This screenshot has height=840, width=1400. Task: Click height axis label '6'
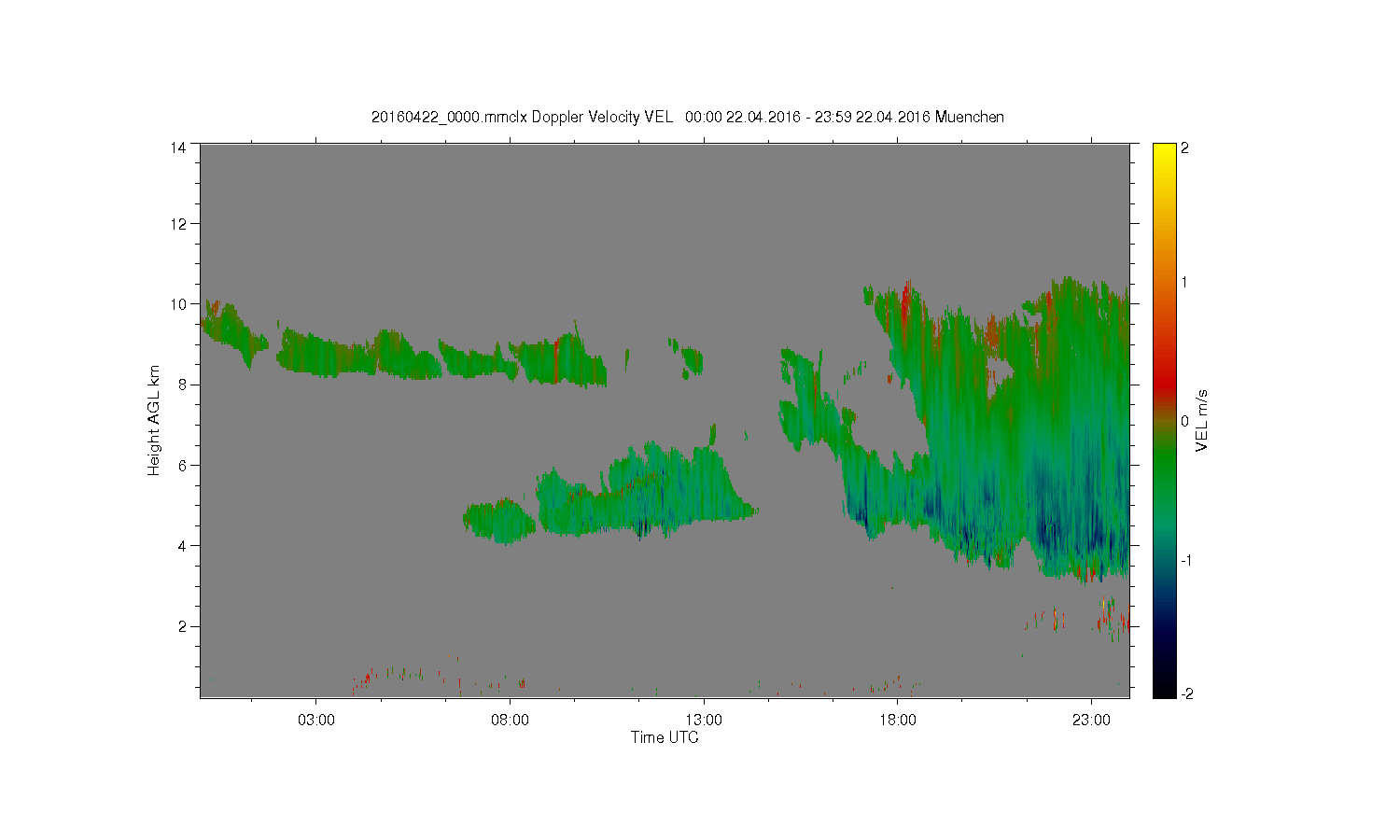(182, 465)
